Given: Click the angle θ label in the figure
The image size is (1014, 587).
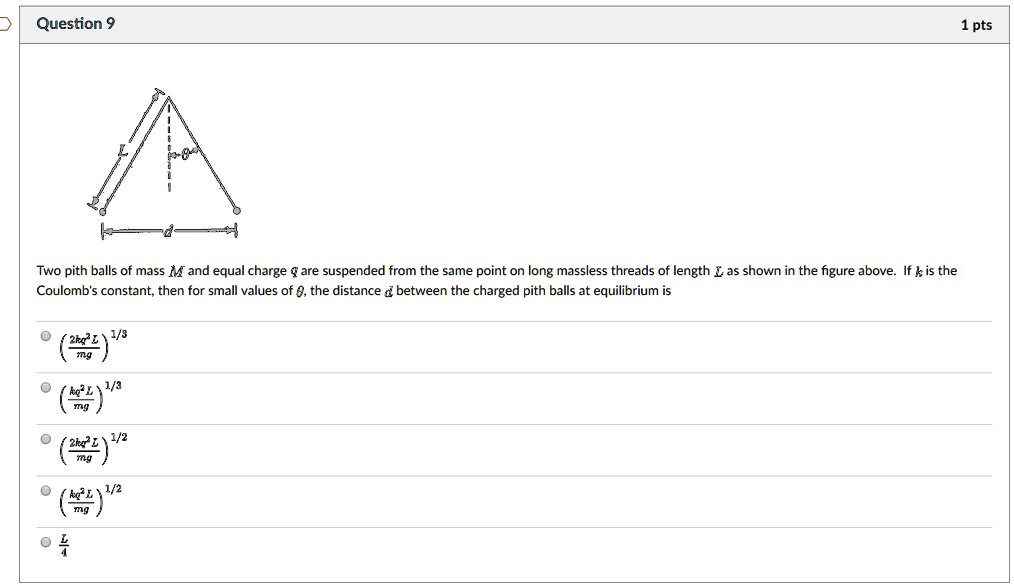Looking at the screenshot, I should tap(184, 156).
